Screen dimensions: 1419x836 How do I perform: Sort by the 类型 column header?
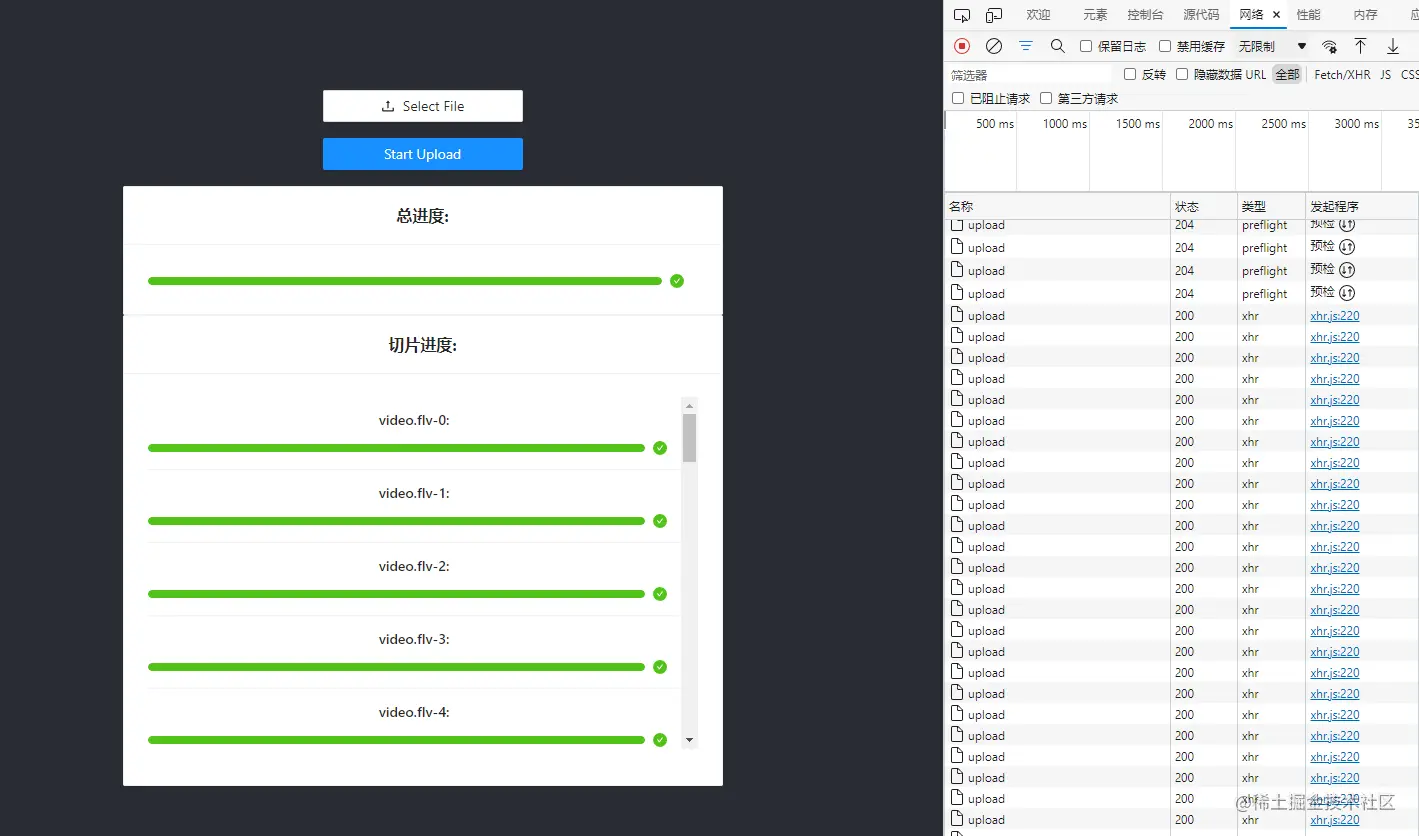tap(1271, 206)
